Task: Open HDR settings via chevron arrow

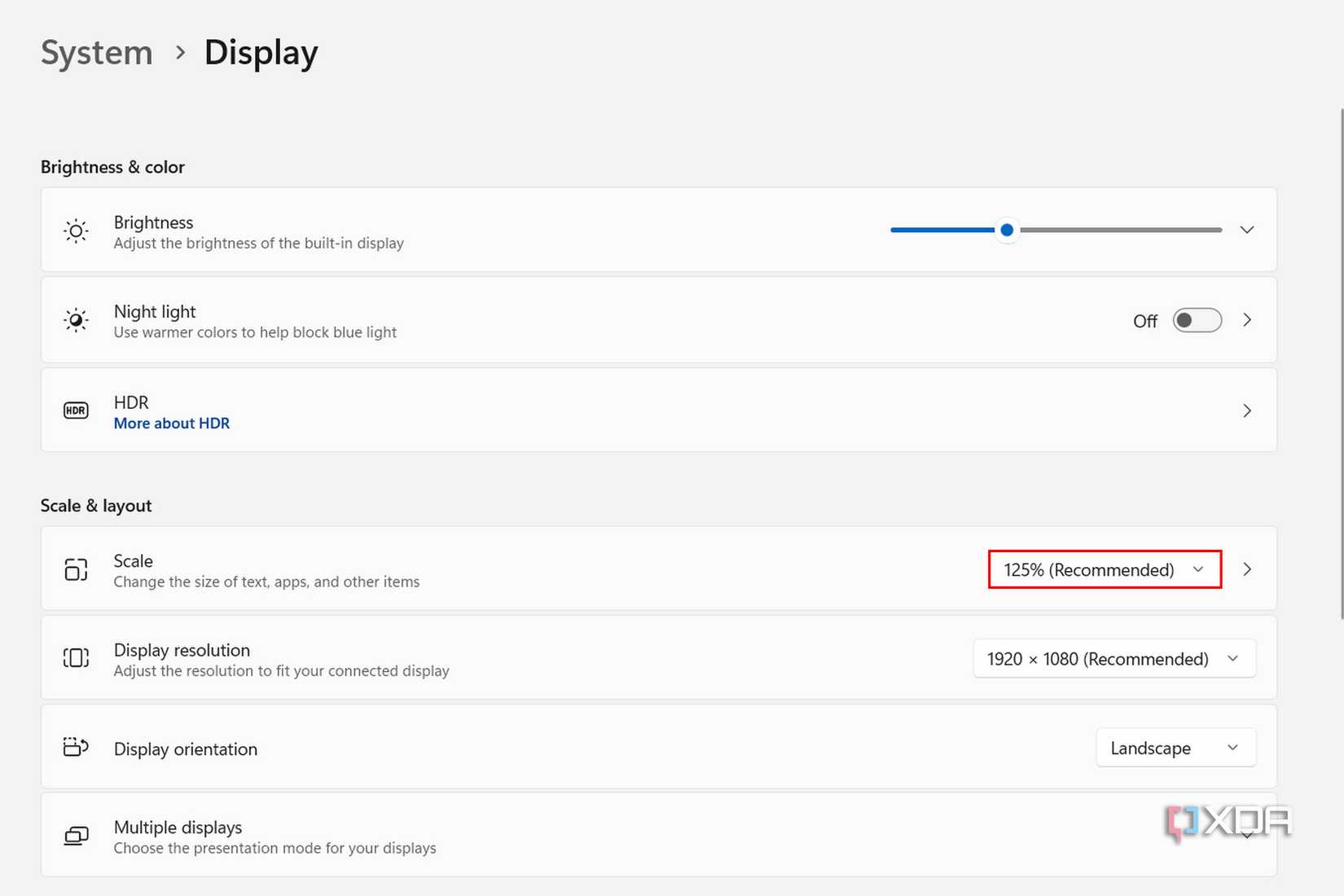Action: [x=1247, y=411]
